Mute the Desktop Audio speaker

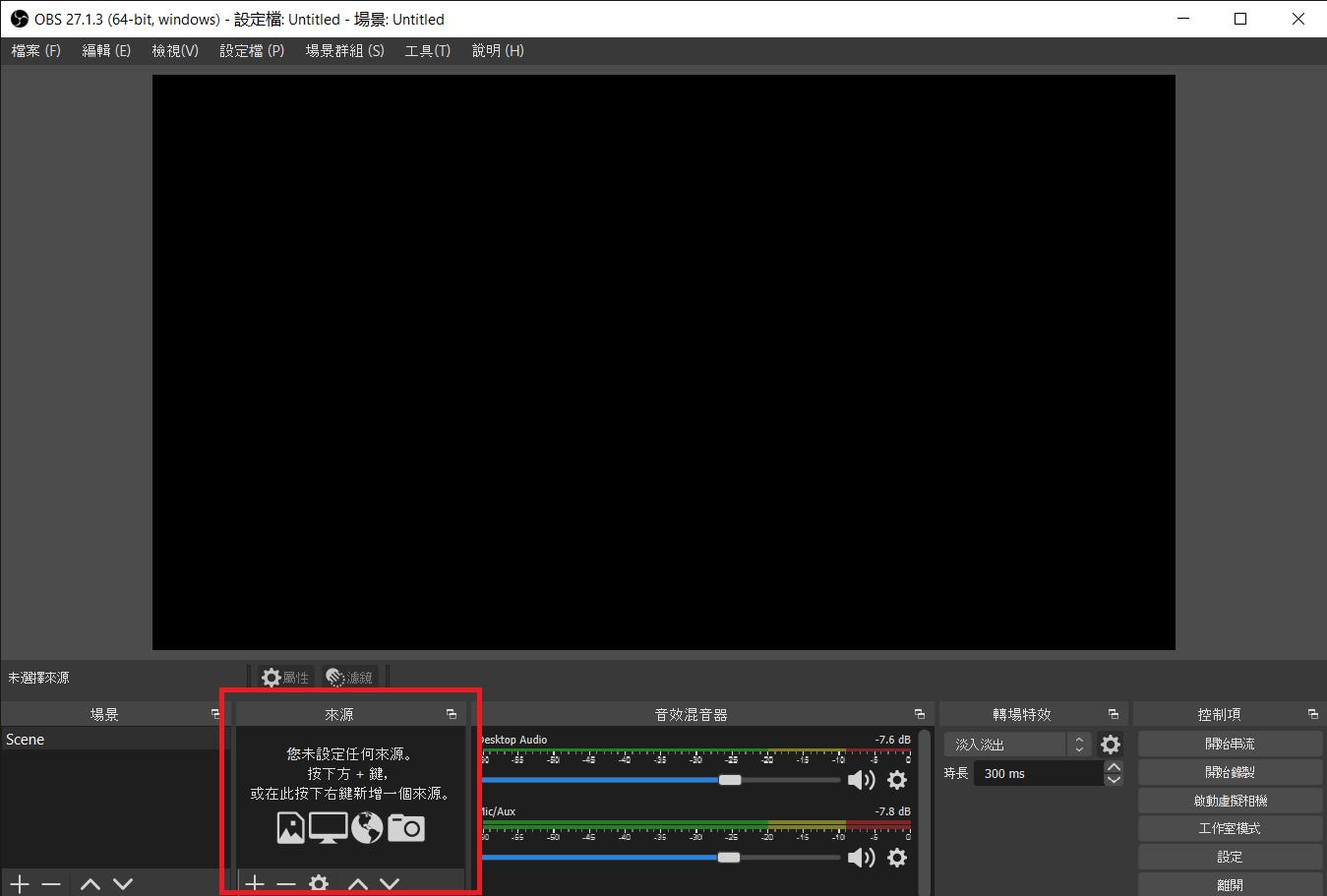click(x=861, y=780)
